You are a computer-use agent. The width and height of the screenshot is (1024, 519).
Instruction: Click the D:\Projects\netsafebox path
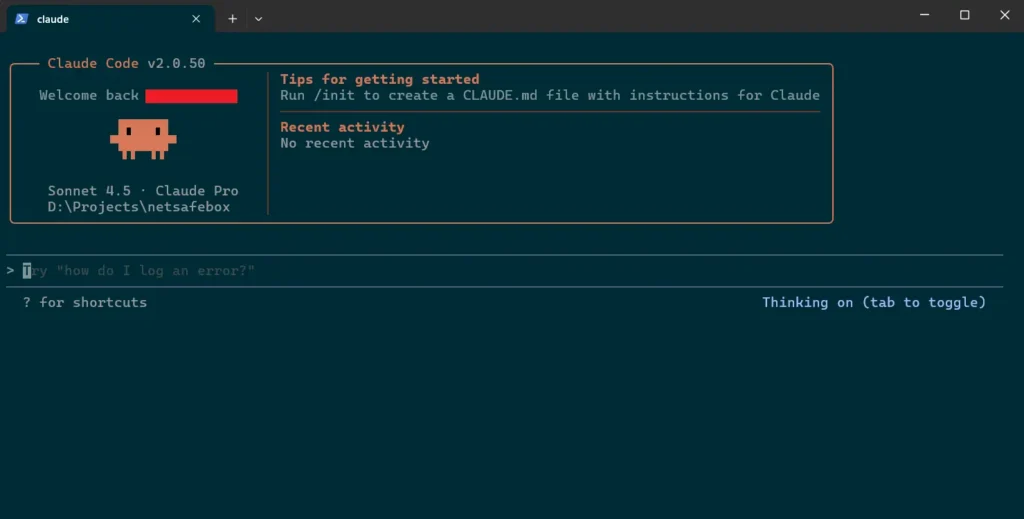click(139, 206)
